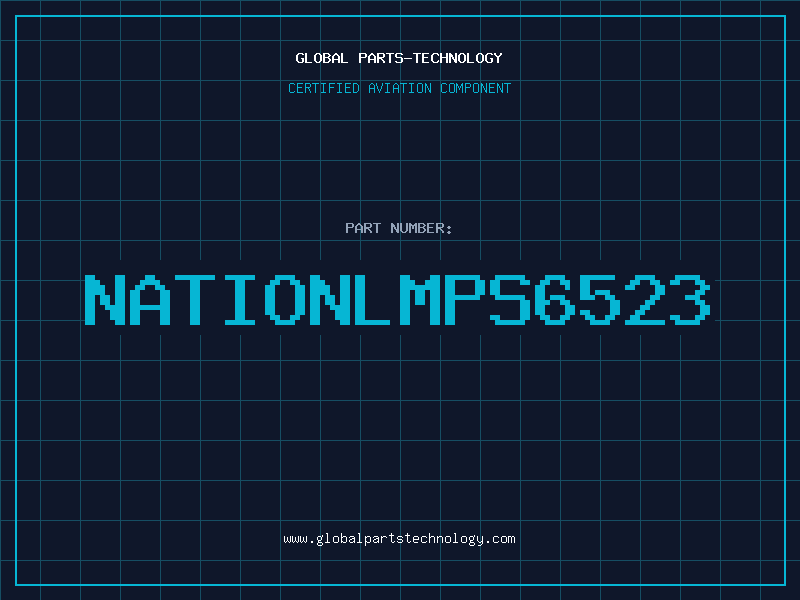
Task: Select the letter A in the part number
Action: (x=150, y=299)
